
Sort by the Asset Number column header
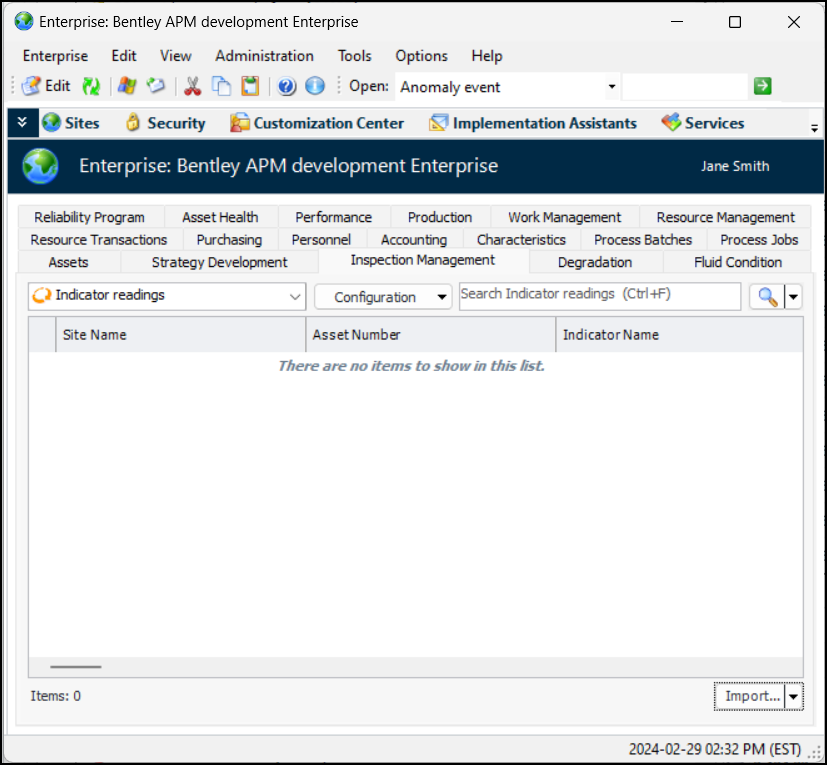[430, 334]
